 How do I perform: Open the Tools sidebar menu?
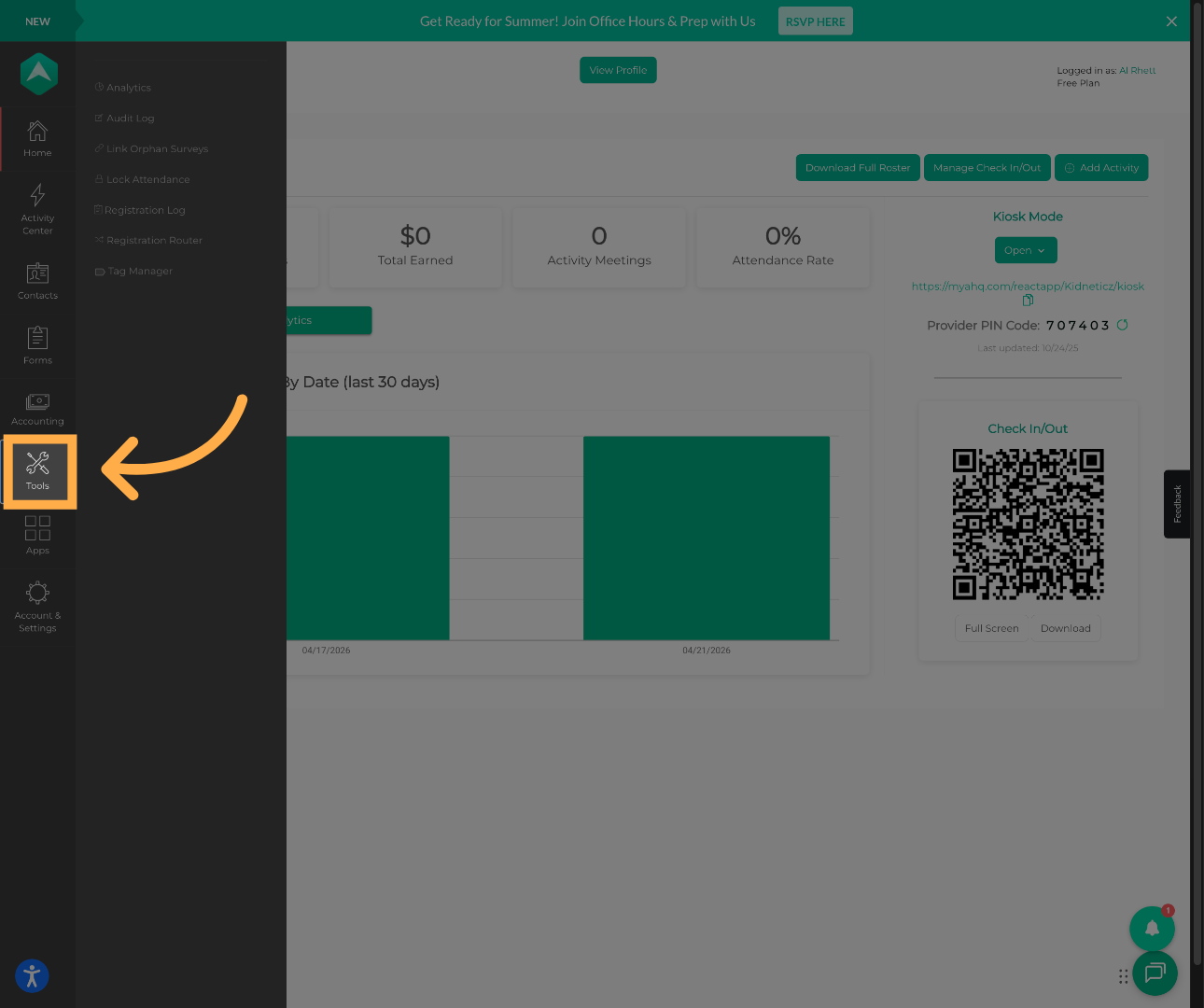(x=38, y=471)
